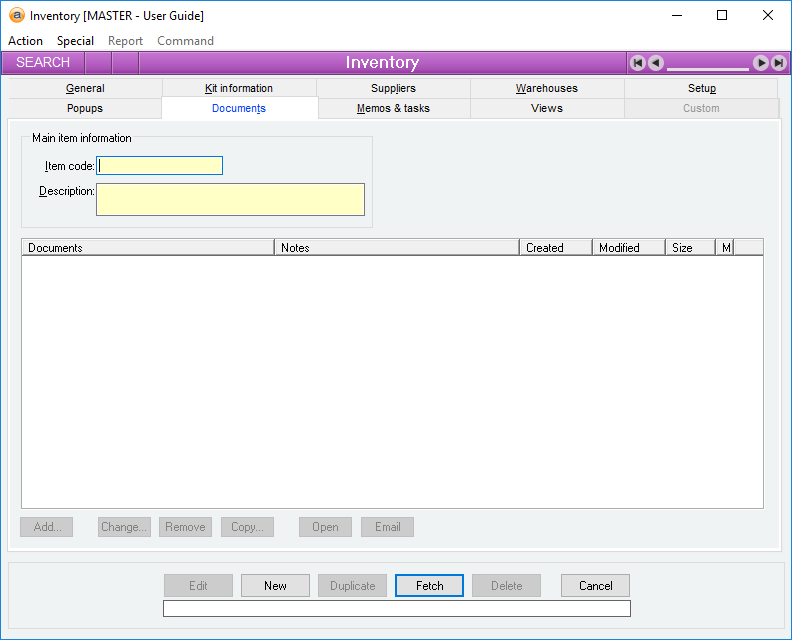Go to the previous record
The height and width of the screenshot is (640, 792).
655,63
